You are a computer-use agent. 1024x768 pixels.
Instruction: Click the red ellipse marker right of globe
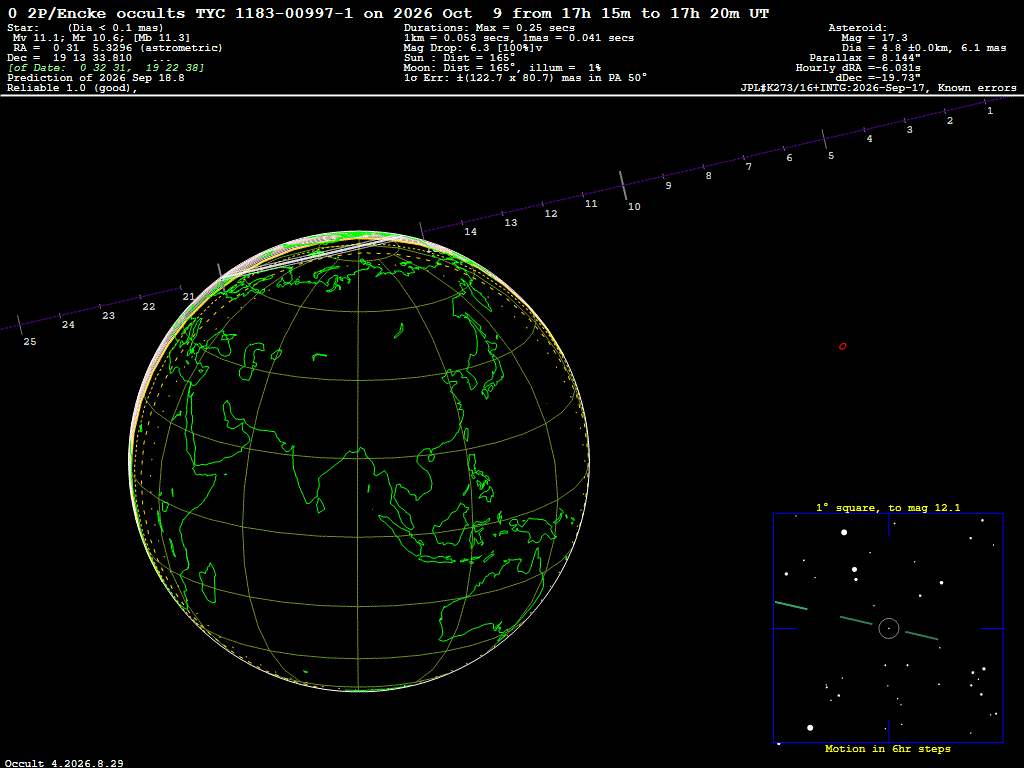(842, 346)
